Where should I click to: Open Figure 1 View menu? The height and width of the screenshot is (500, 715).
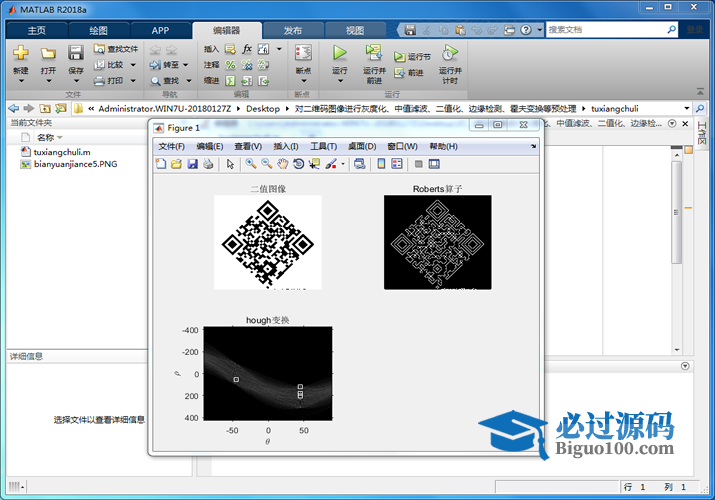pos(248,146)
